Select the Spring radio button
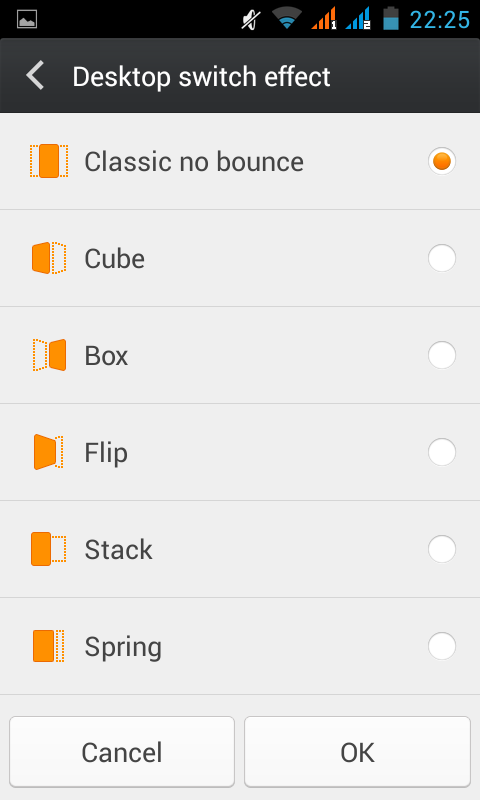This screenshot has height=800, width=480. 442,646
